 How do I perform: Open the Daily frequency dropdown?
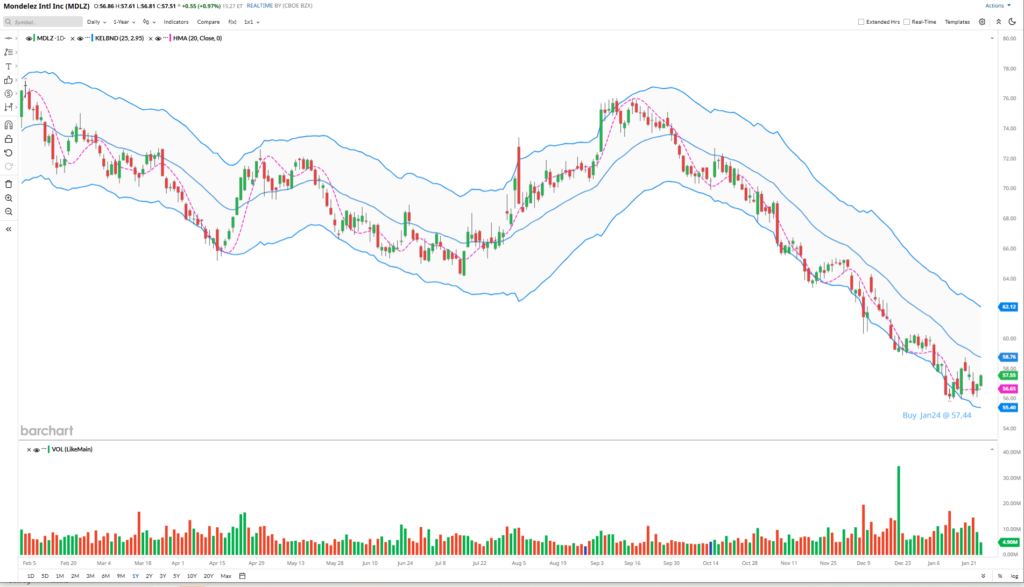[x=96, y=21]
